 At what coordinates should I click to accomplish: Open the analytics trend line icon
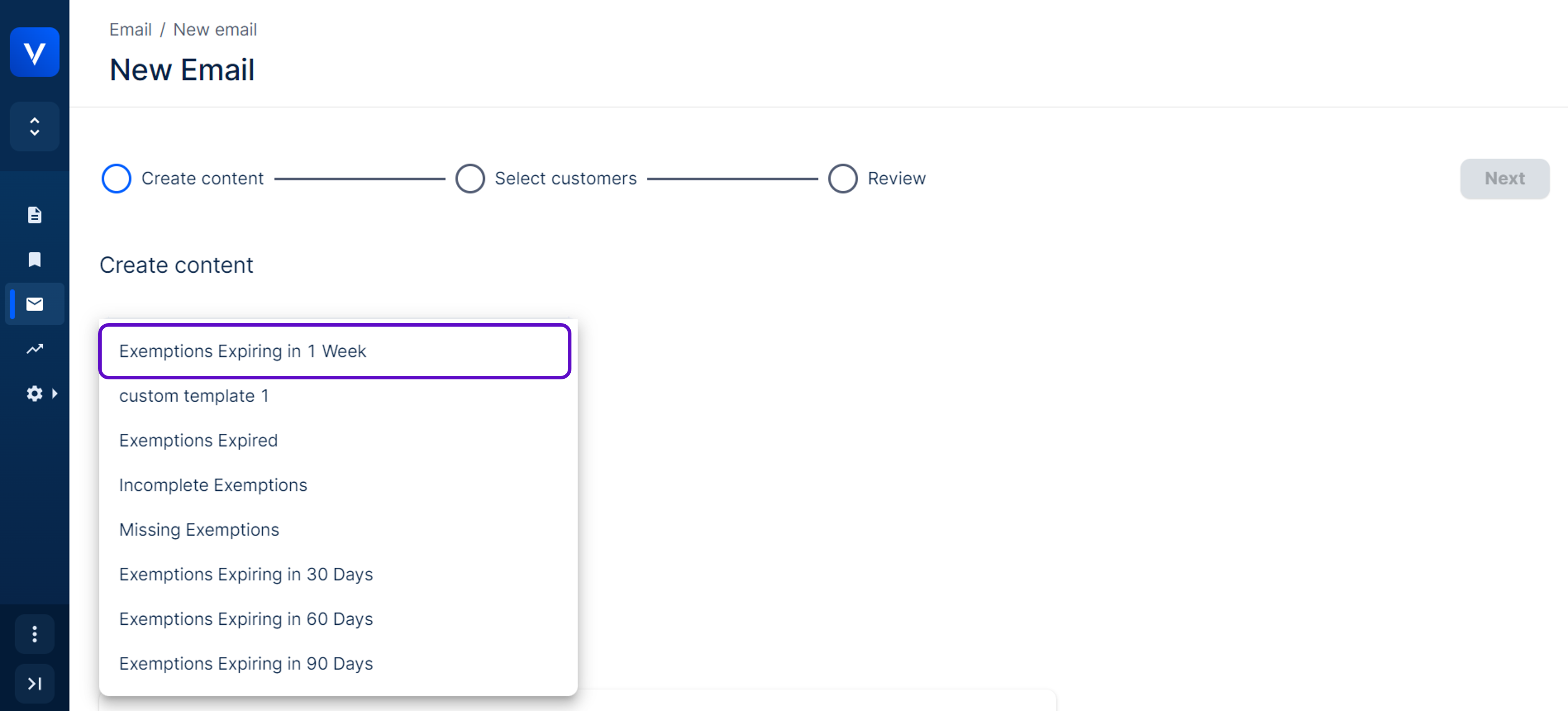coord(35,349)
